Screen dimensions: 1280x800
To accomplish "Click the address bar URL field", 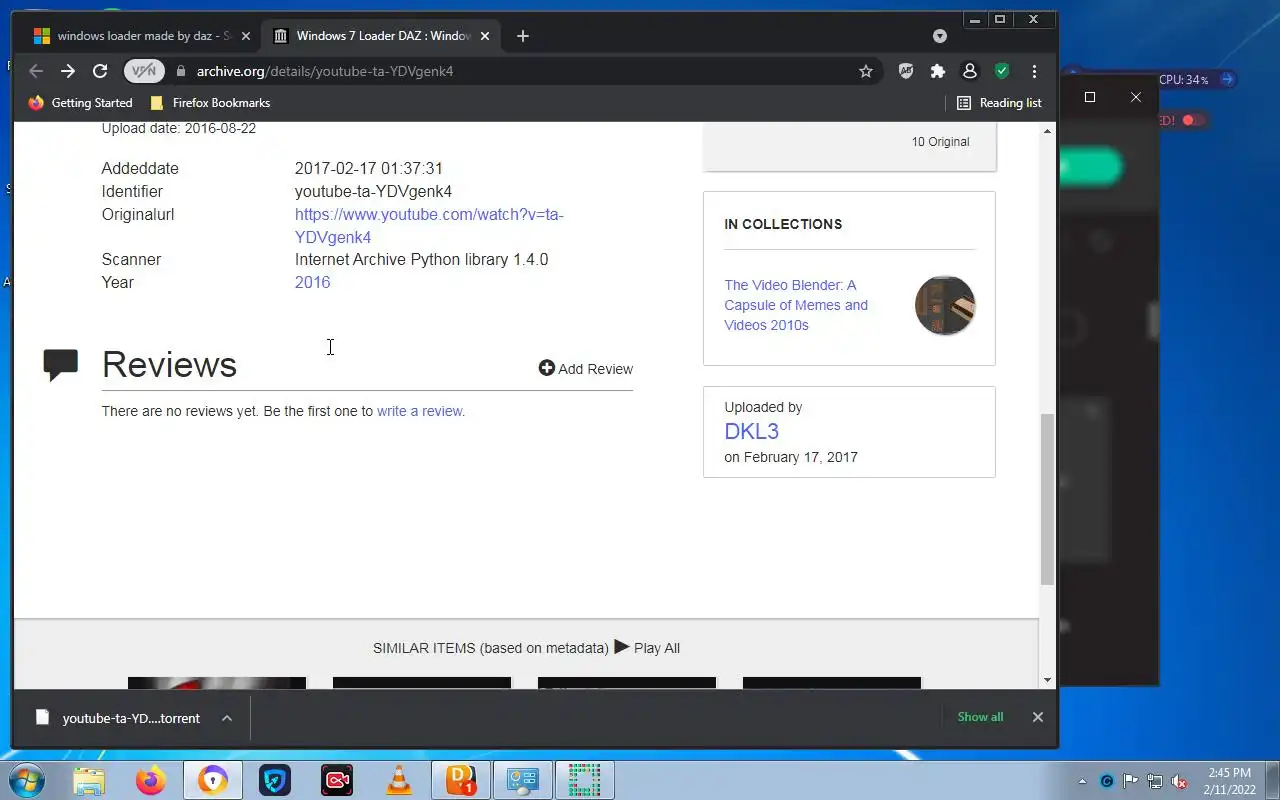I will [520, 71].
